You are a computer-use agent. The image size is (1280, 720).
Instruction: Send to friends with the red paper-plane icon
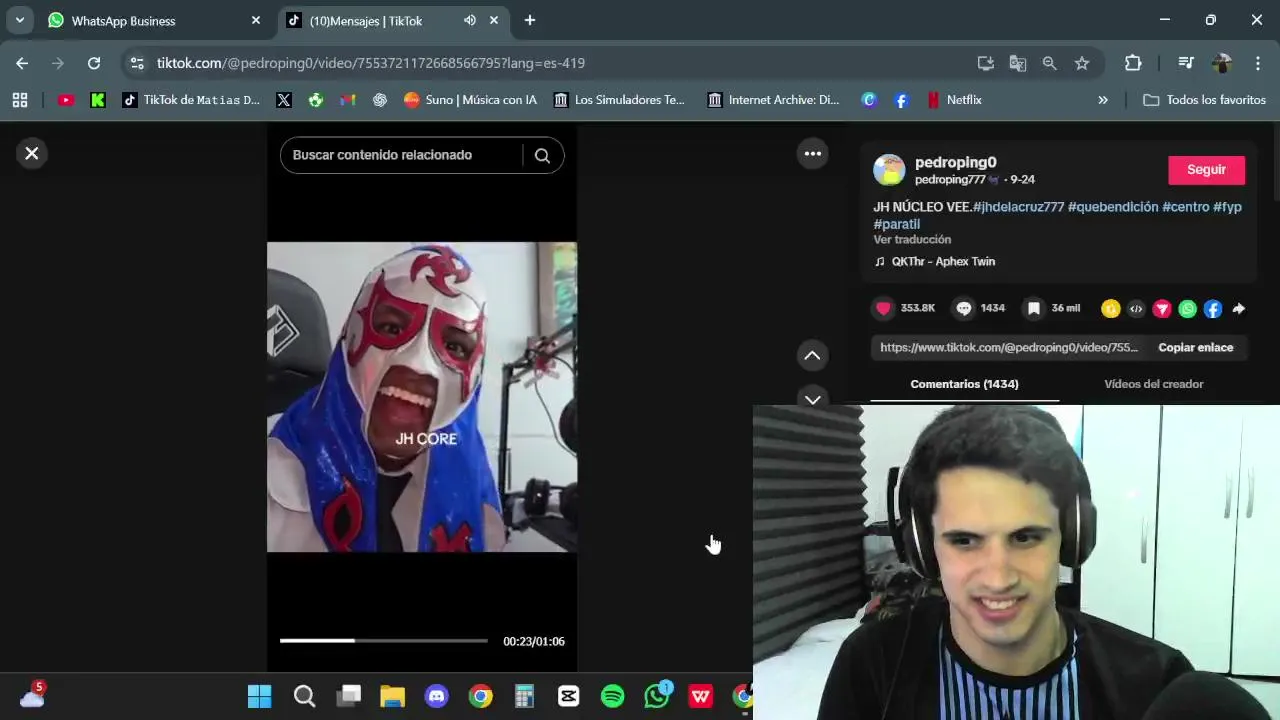pos(1162,309)
